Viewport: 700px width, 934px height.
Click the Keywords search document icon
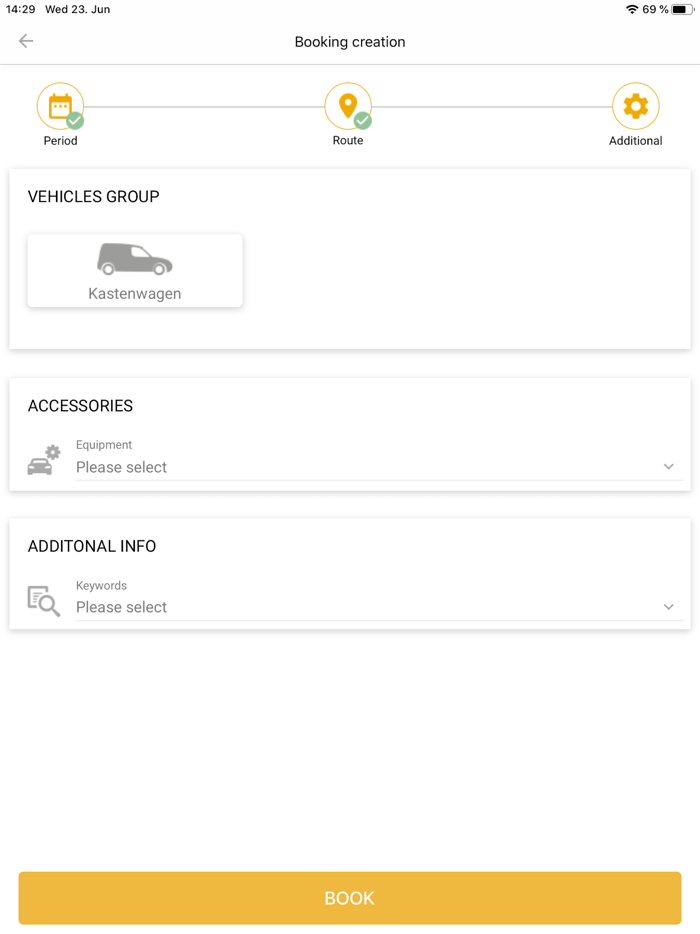click(42, 599)
